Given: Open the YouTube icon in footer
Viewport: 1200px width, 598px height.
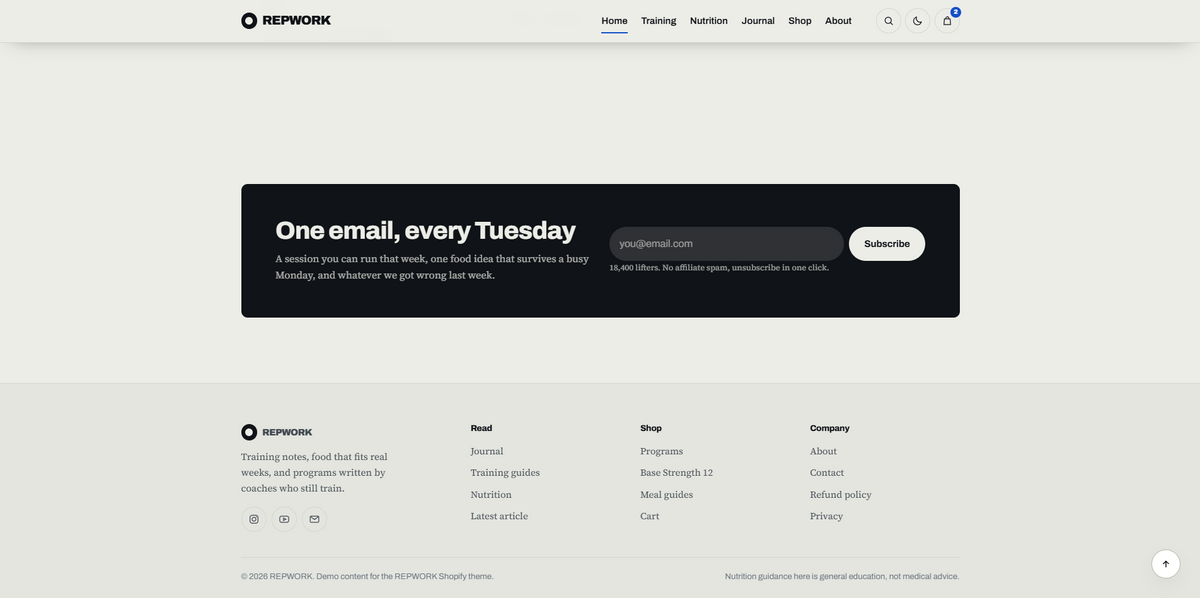Looking at the screenshot, I should tap(284, 519).
